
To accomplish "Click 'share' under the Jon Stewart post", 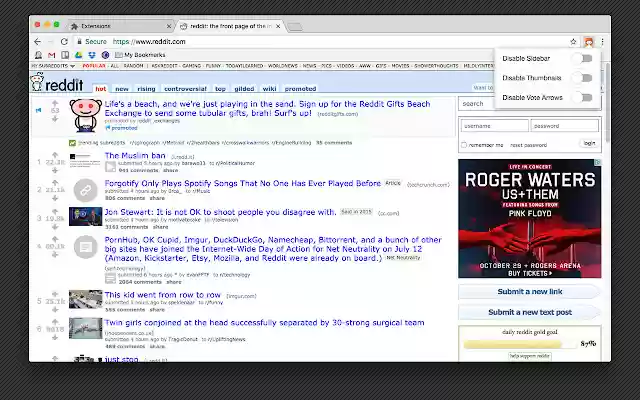I will pyautogui.click(x=160, y=227).
